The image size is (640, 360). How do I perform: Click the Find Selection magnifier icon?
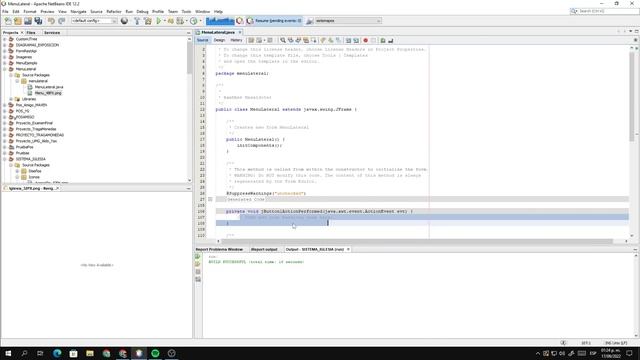coord(282,40)
